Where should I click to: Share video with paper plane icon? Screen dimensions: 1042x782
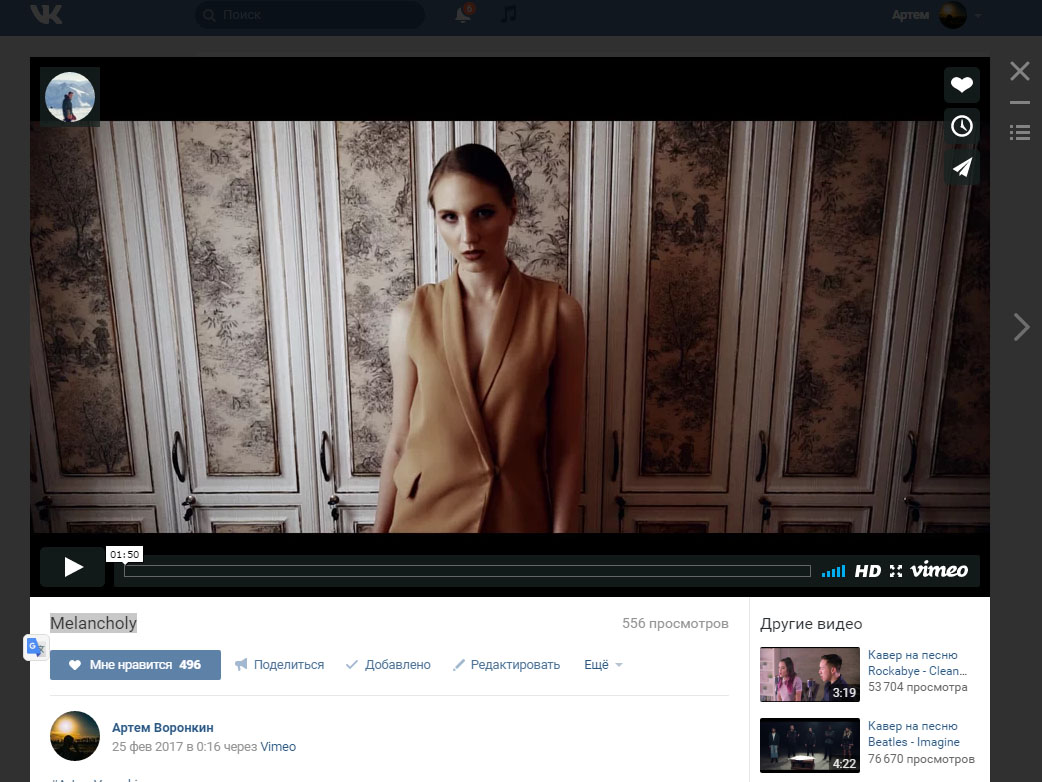point(962,167)
